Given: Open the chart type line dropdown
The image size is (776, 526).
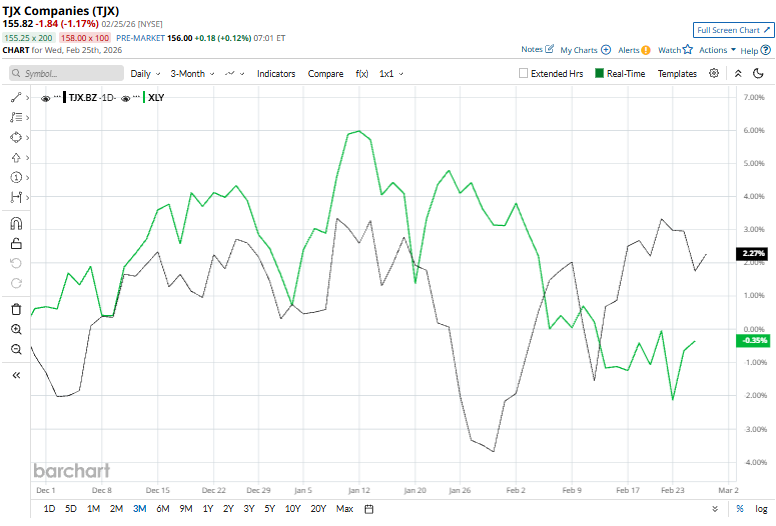Looking at the screenshot, I should [235, 74].
